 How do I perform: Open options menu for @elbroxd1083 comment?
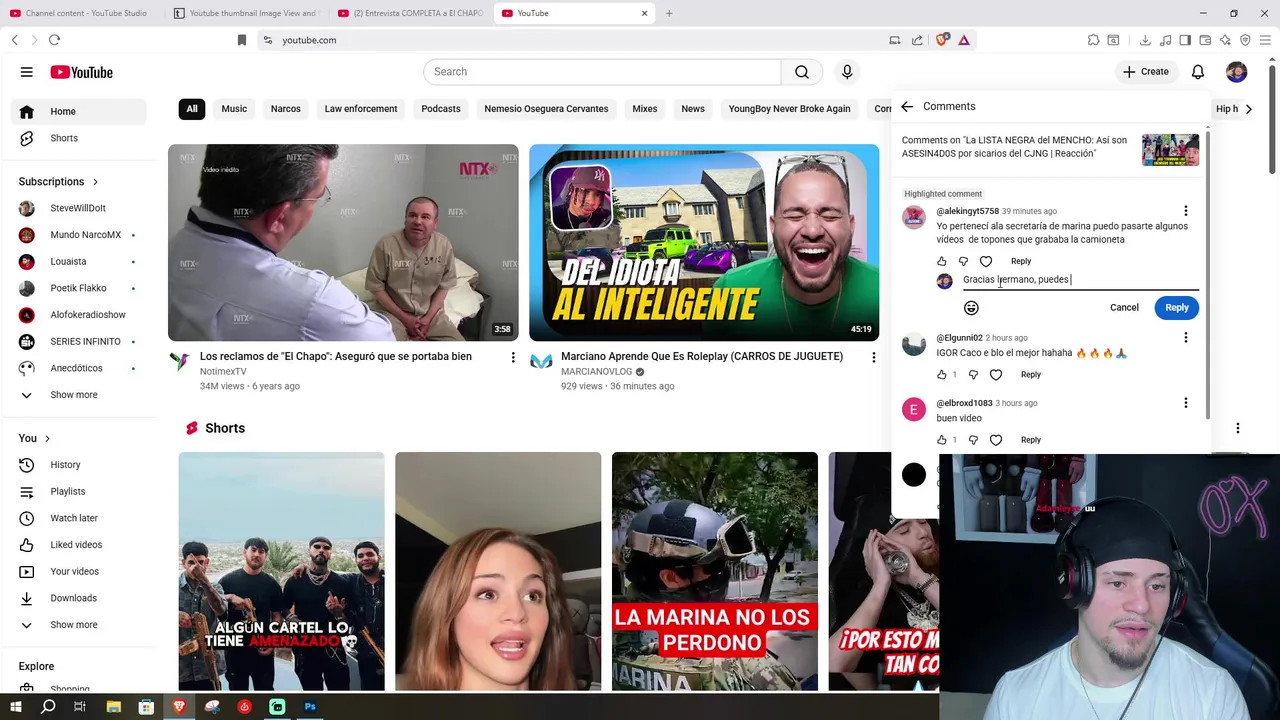(1186, 403)
